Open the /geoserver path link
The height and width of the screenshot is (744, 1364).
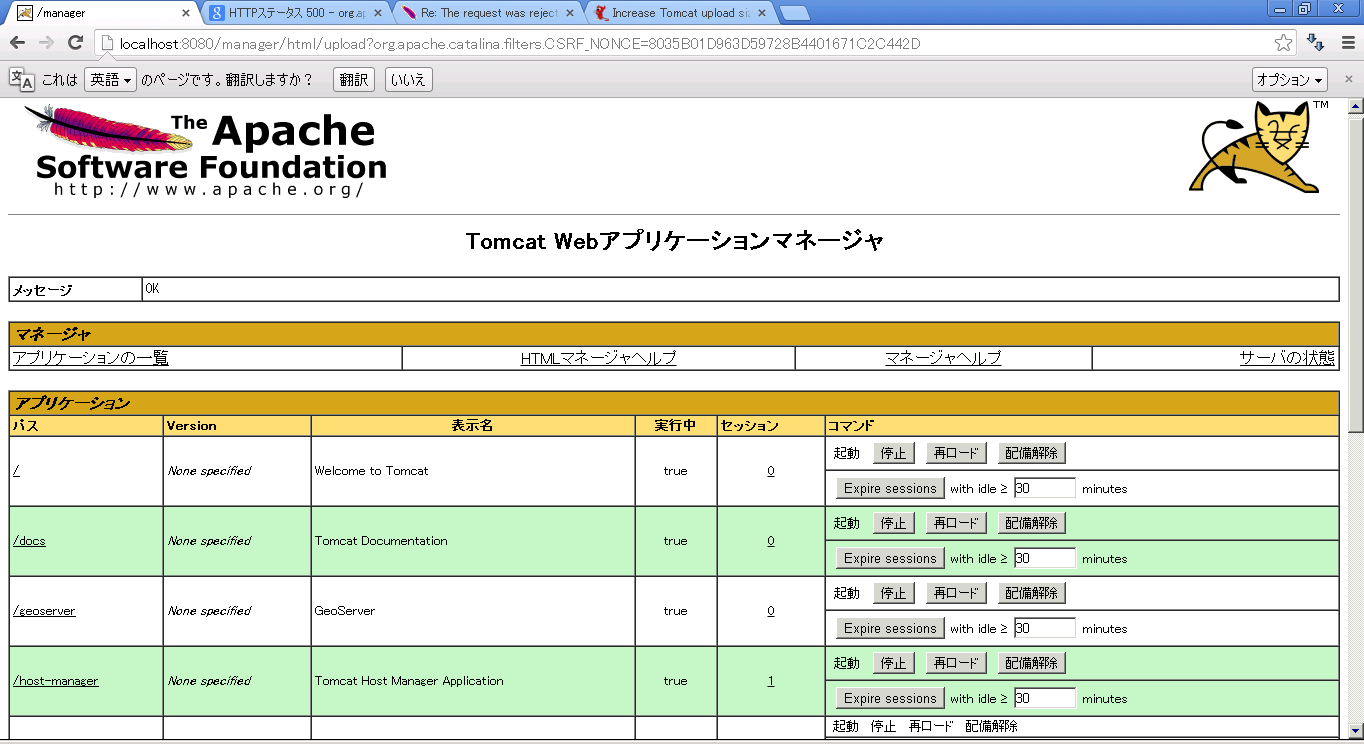point(44,611)
